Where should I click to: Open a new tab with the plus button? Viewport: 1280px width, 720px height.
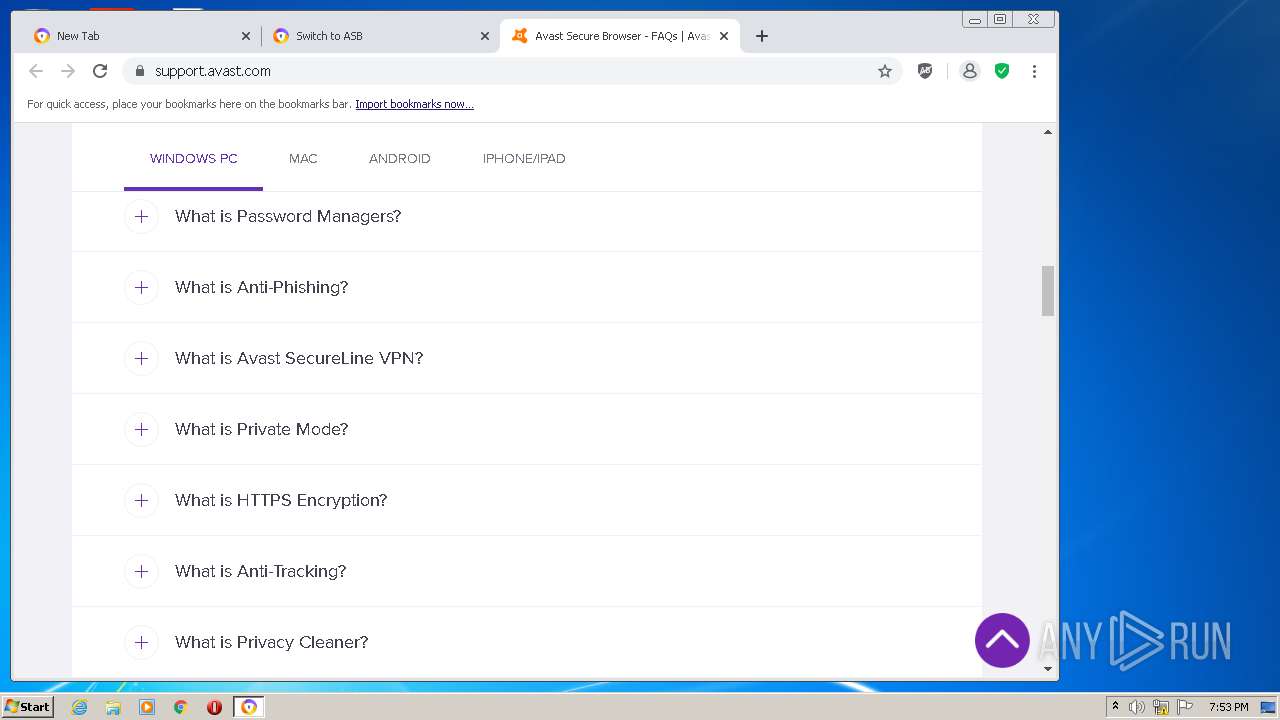point(762,36)
